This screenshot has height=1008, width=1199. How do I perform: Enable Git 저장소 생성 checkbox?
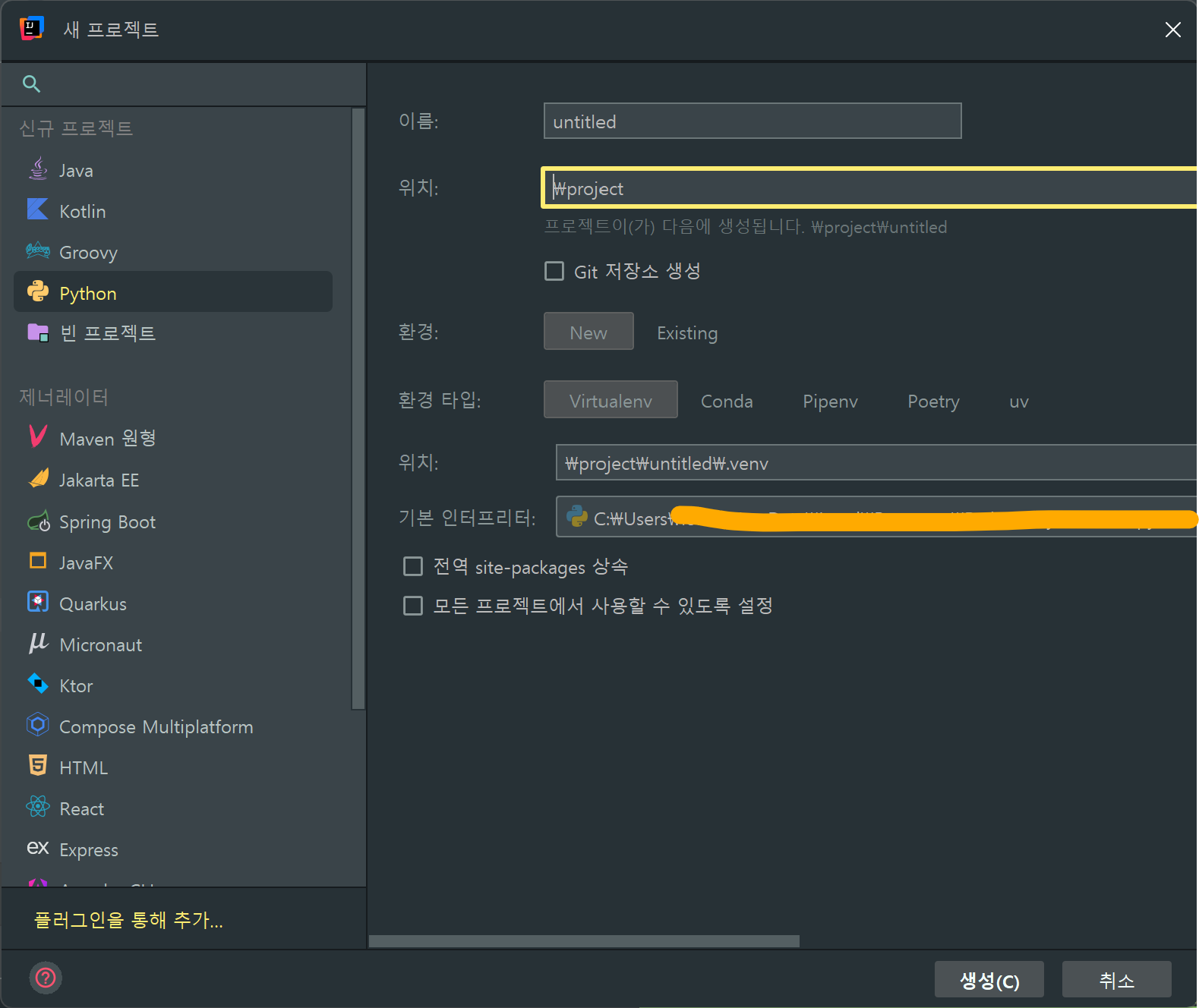[554, 271]
